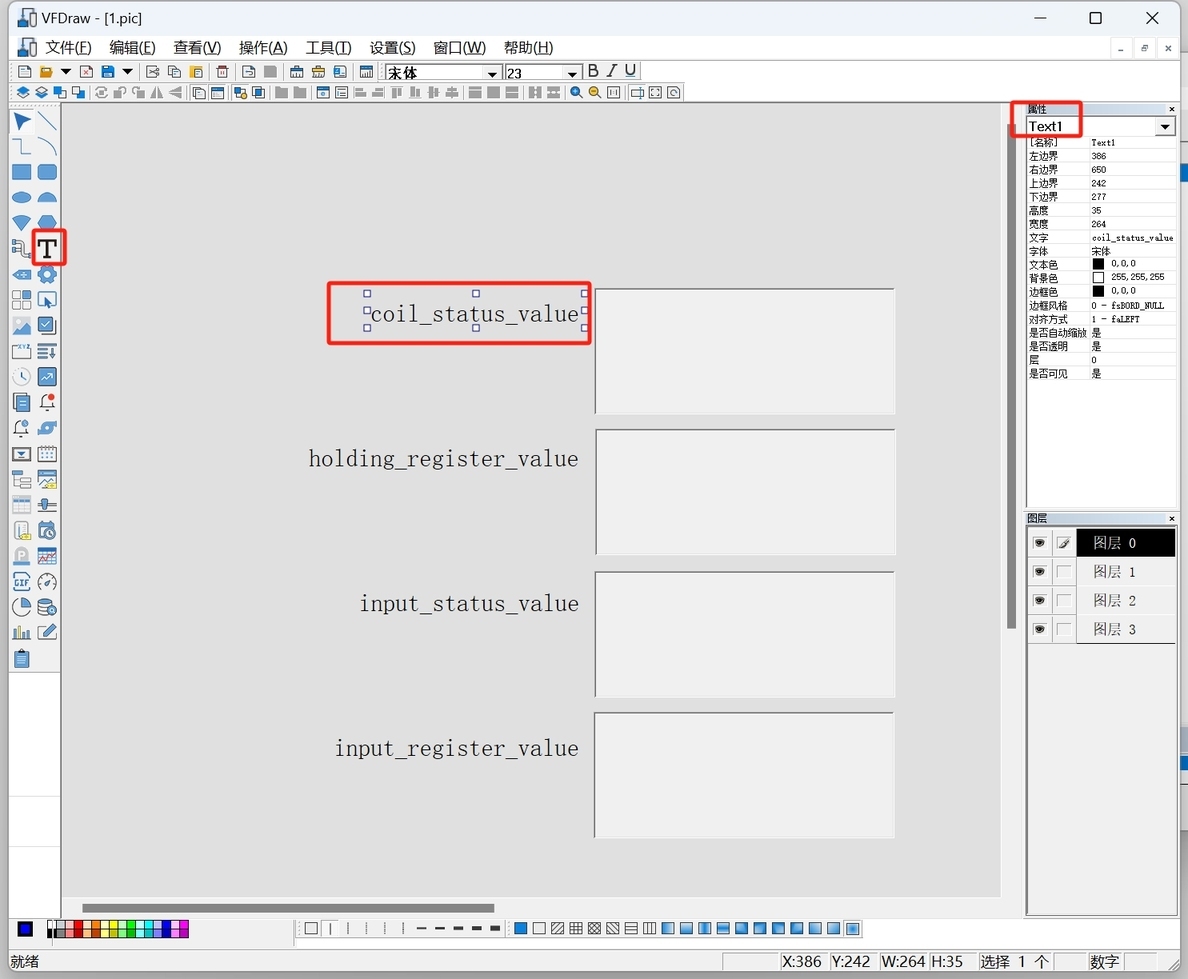Open the Text1 object selector dropdown
Viewport: 1188px width, 979px height.
pos(1165,127)
